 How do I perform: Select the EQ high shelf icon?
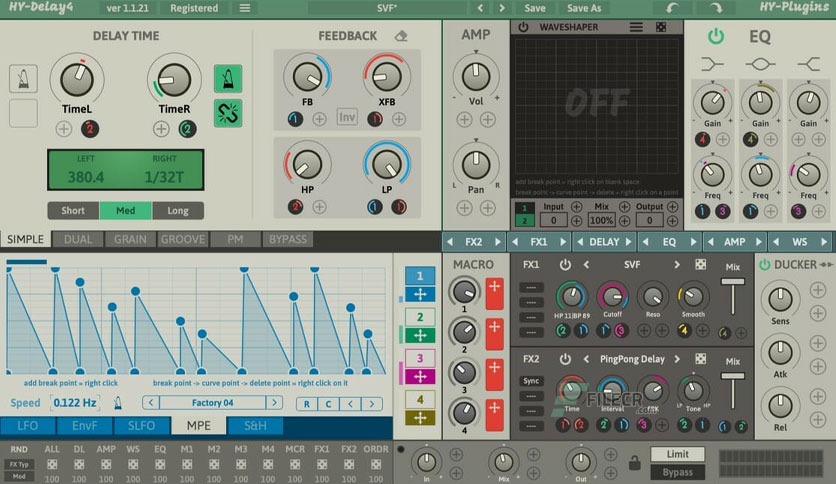point(808,64)
